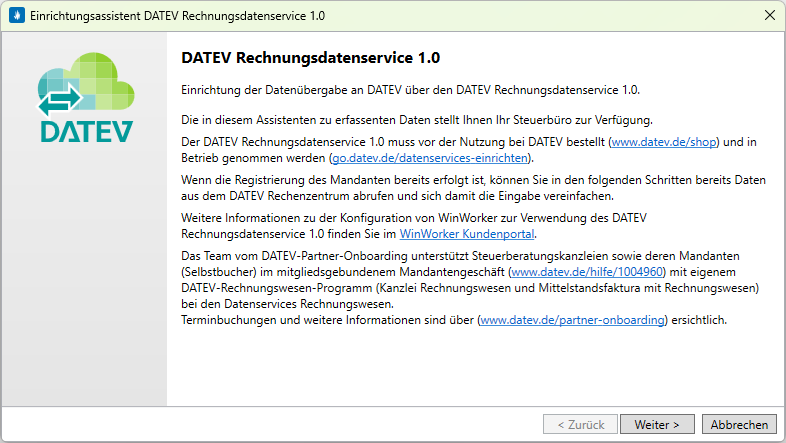The image size is (786, 443).
Task: Click the paragraph starting 'Wenn die Registrierung'
Action: 473,188
